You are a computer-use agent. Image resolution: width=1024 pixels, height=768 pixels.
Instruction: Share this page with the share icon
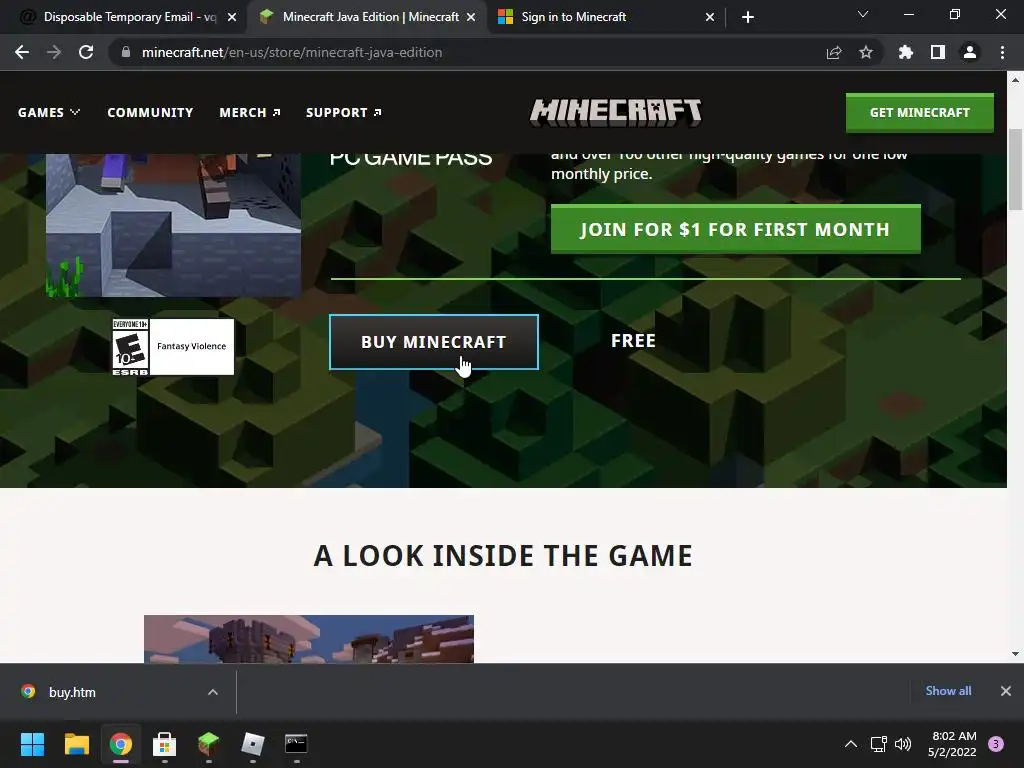pos(834,52)
